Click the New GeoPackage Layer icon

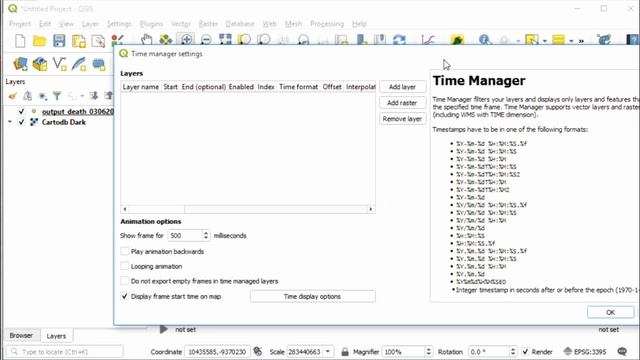[40, 64]
